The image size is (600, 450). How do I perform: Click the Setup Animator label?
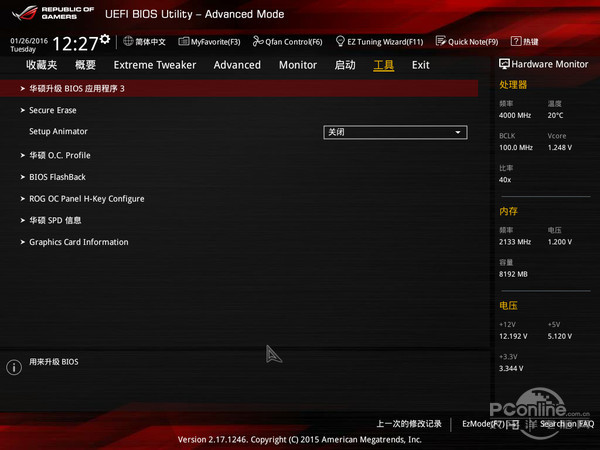(x=58, y=131)
